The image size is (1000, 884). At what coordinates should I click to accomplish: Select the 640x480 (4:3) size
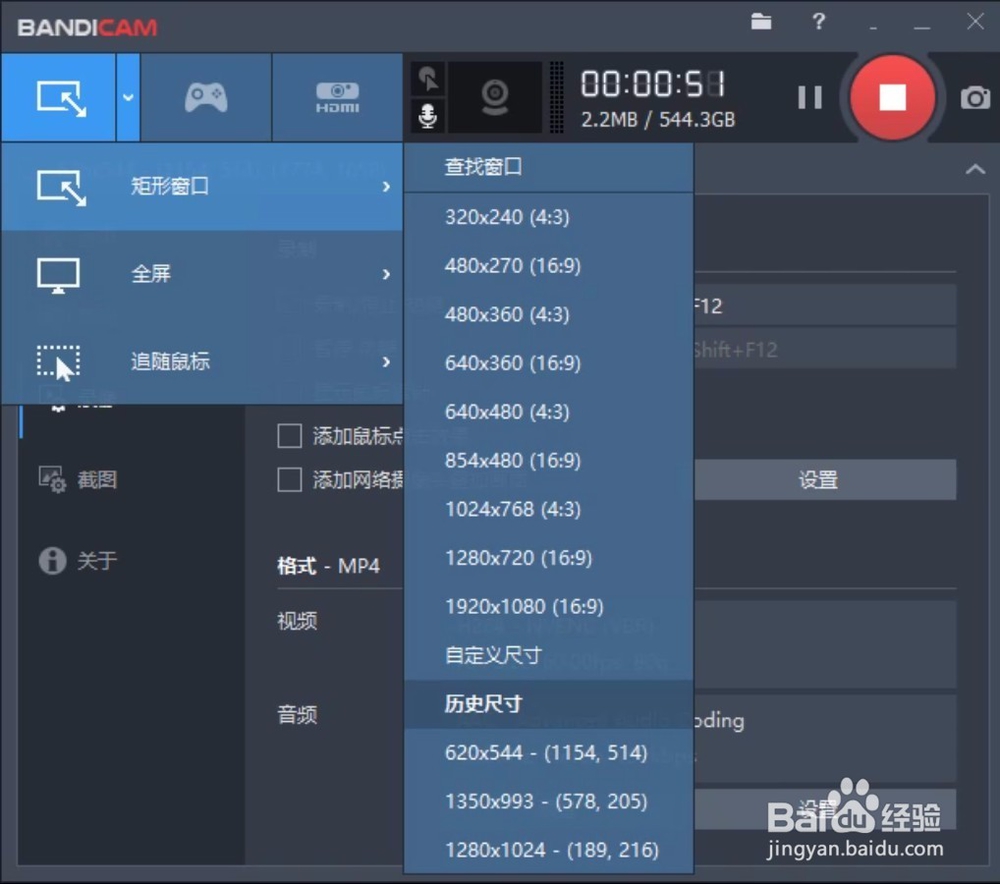548,411
